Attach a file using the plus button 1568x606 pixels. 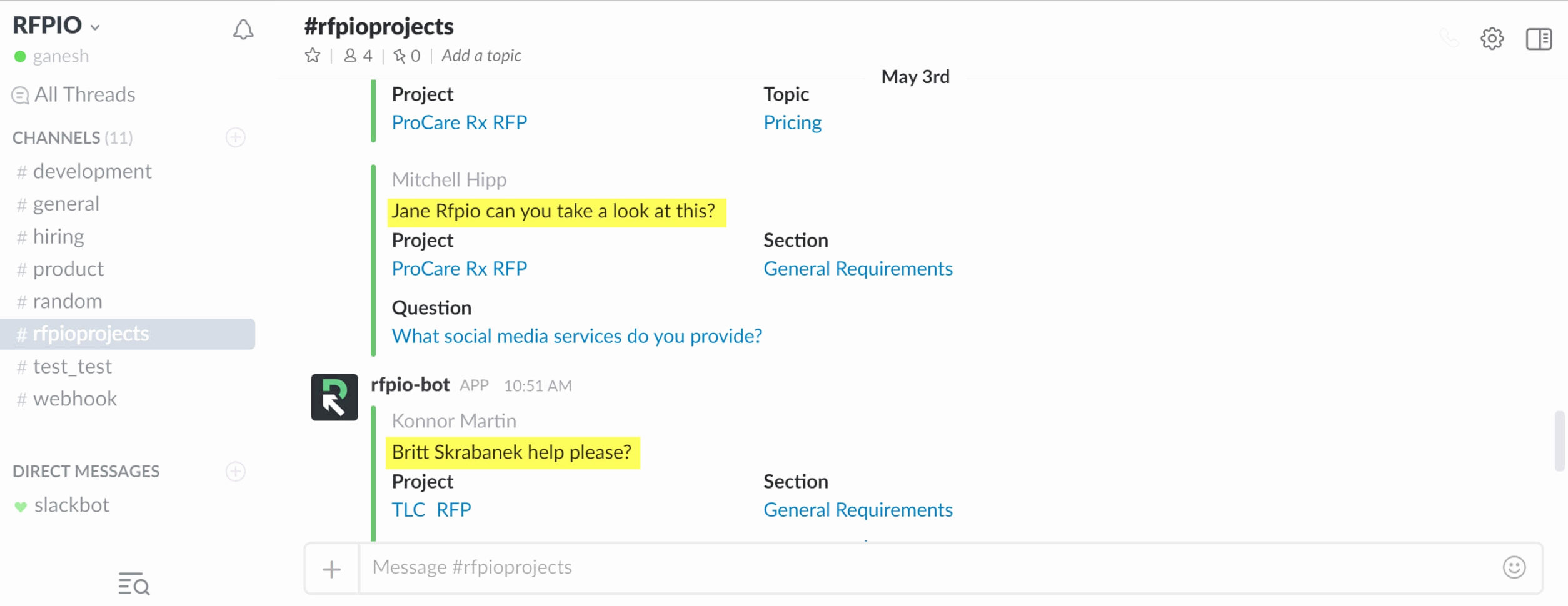coord(331,569)
